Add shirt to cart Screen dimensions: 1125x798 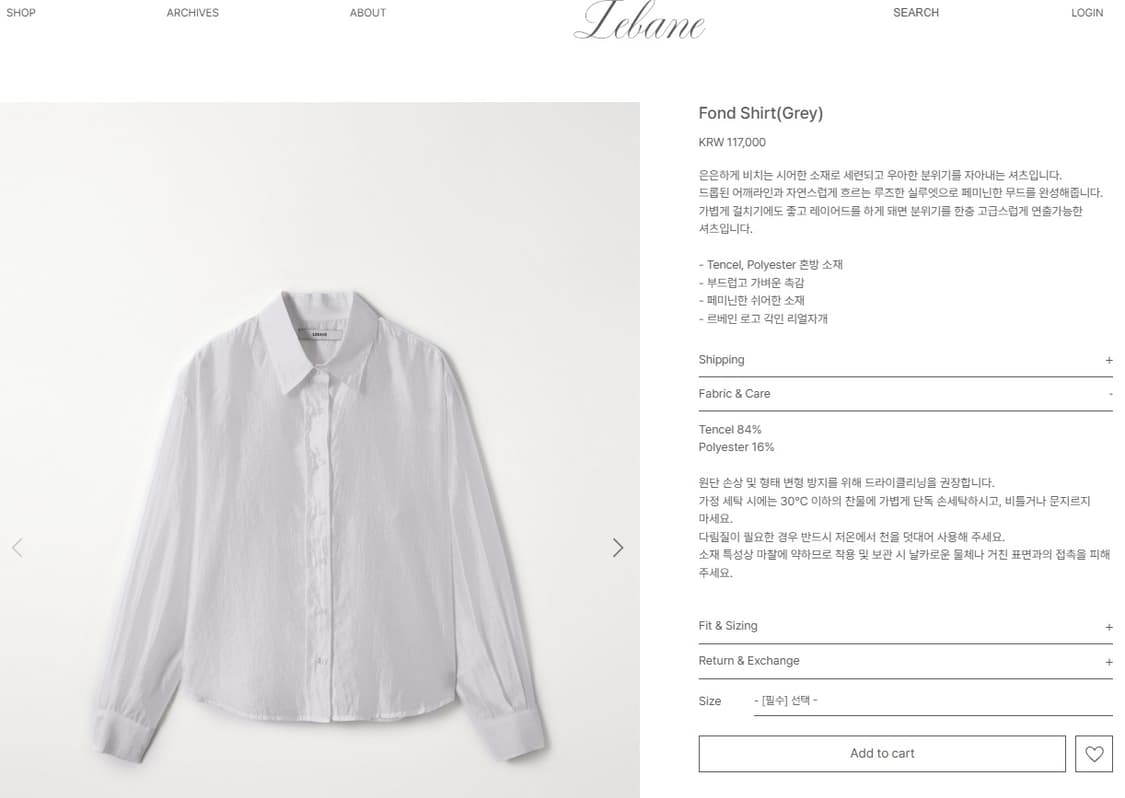tap(882, 754)
